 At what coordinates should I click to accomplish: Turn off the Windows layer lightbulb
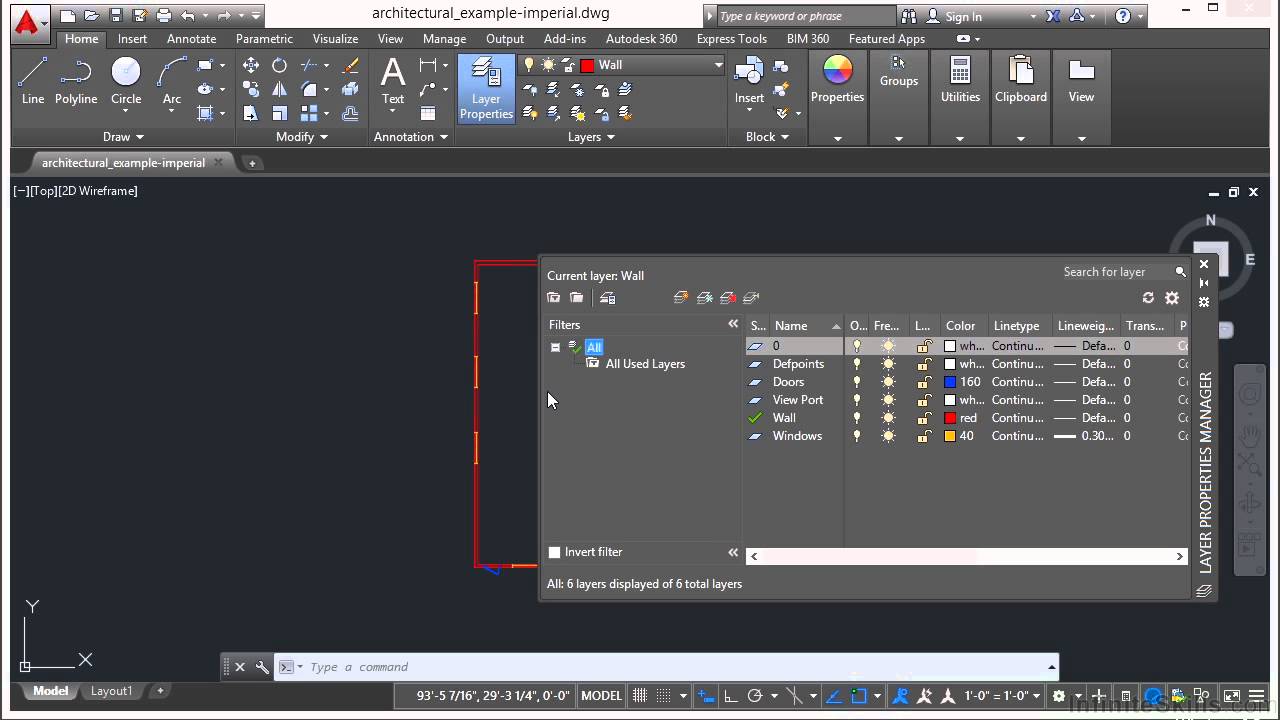point(856,436)
